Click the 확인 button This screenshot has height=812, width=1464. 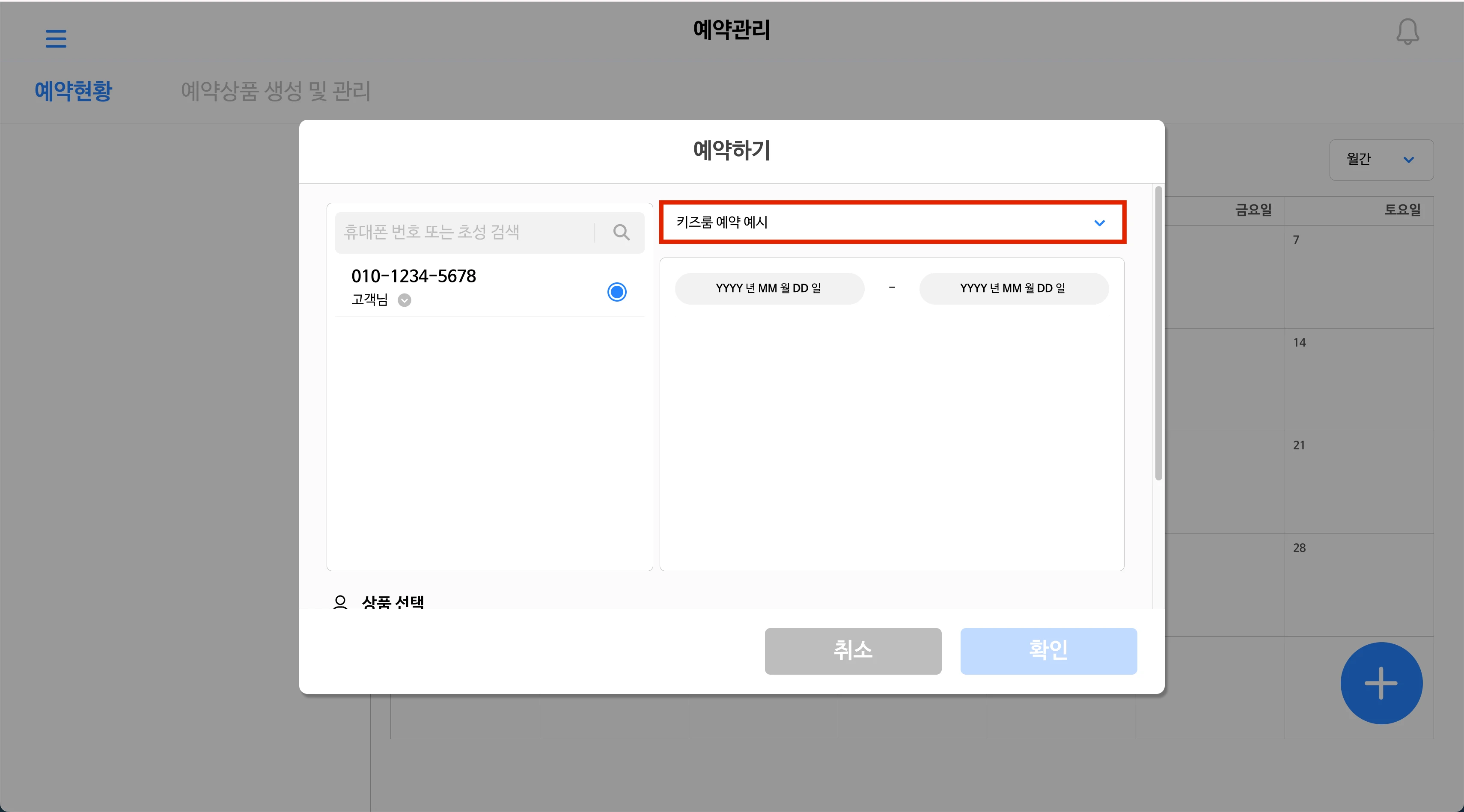point(1048,651)
